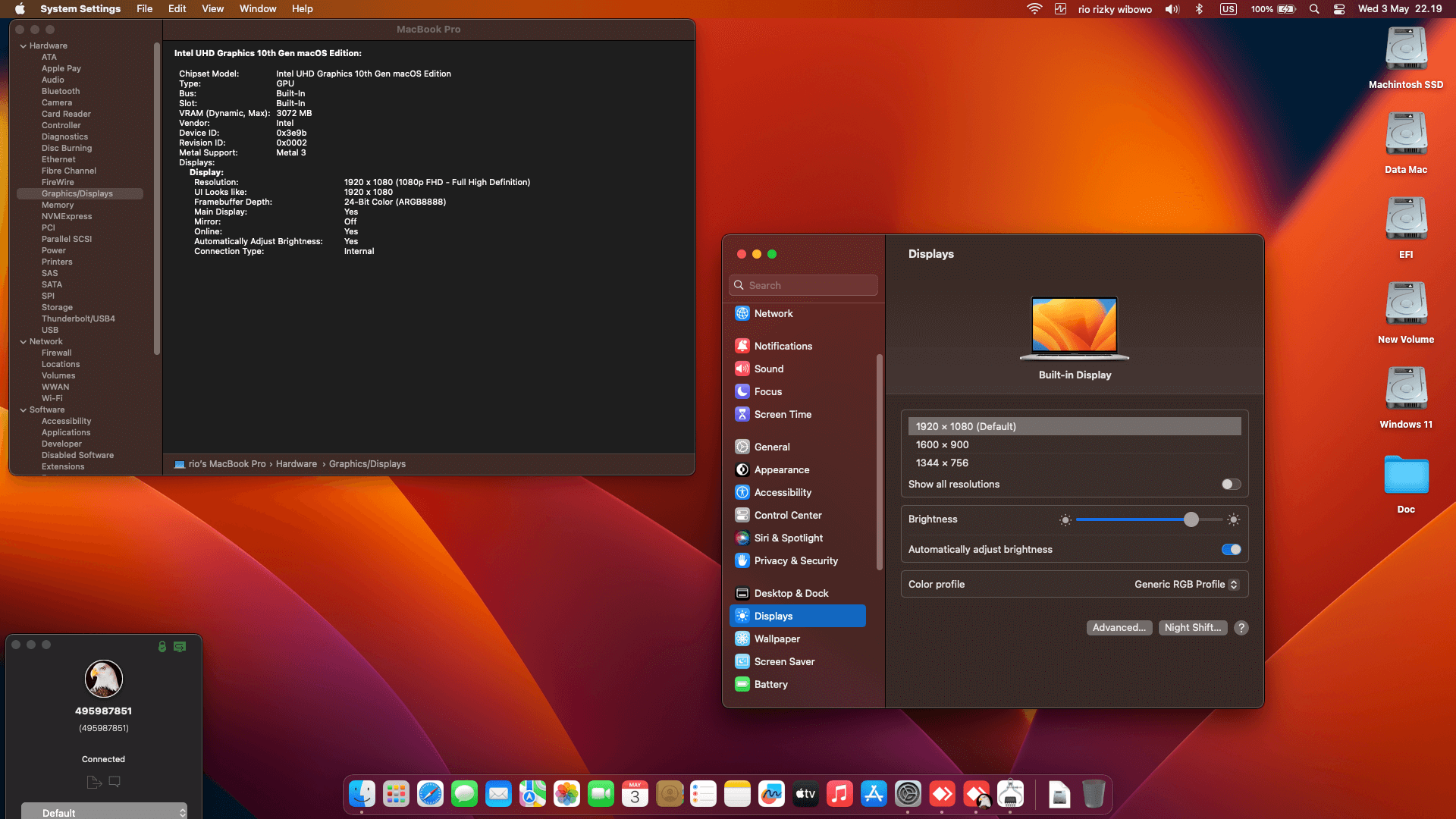
Task: Select the Siri & Spotlight icon
Action: click(742, 538)
